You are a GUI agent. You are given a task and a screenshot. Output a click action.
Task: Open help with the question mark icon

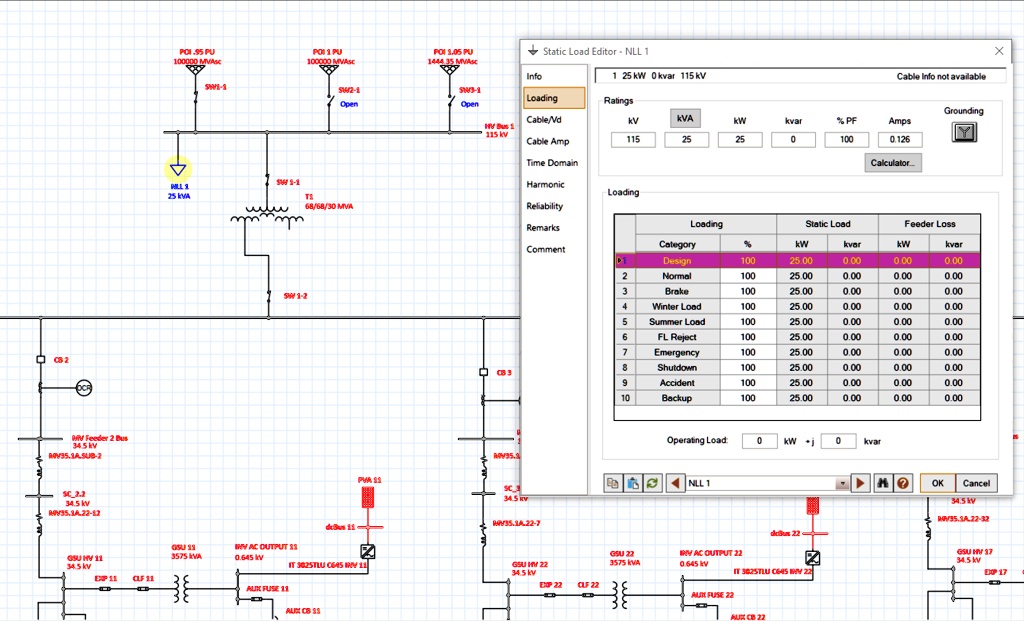pyautogui.click(x=903, y=483)
